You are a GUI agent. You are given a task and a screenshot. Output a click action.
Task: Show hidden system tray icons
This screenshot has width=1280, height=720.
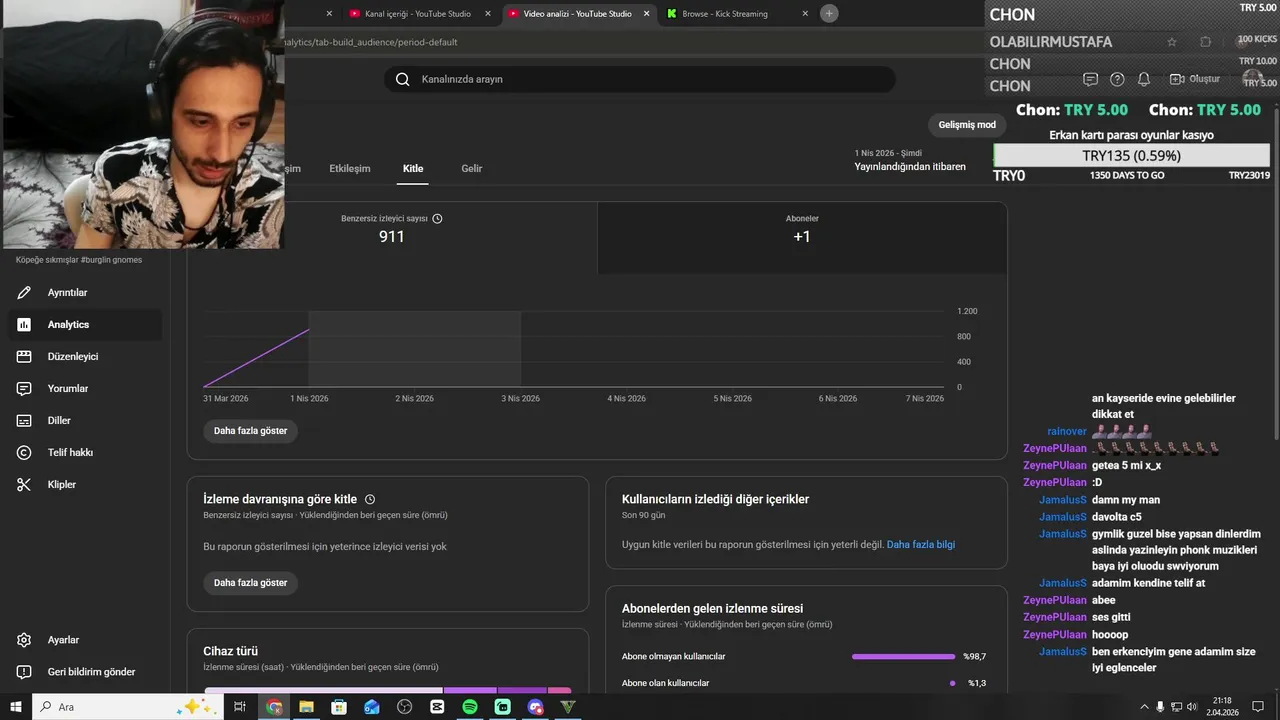[1144, 707]
